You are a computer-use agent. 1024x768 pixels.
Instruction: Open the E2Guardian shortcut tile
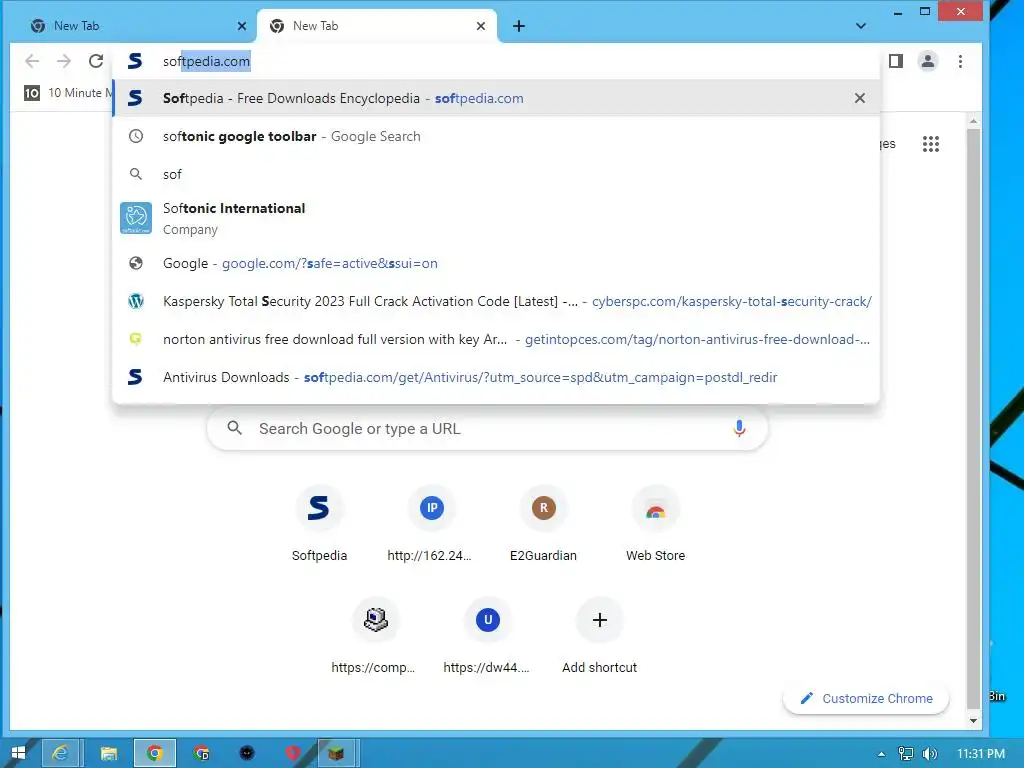543,524
